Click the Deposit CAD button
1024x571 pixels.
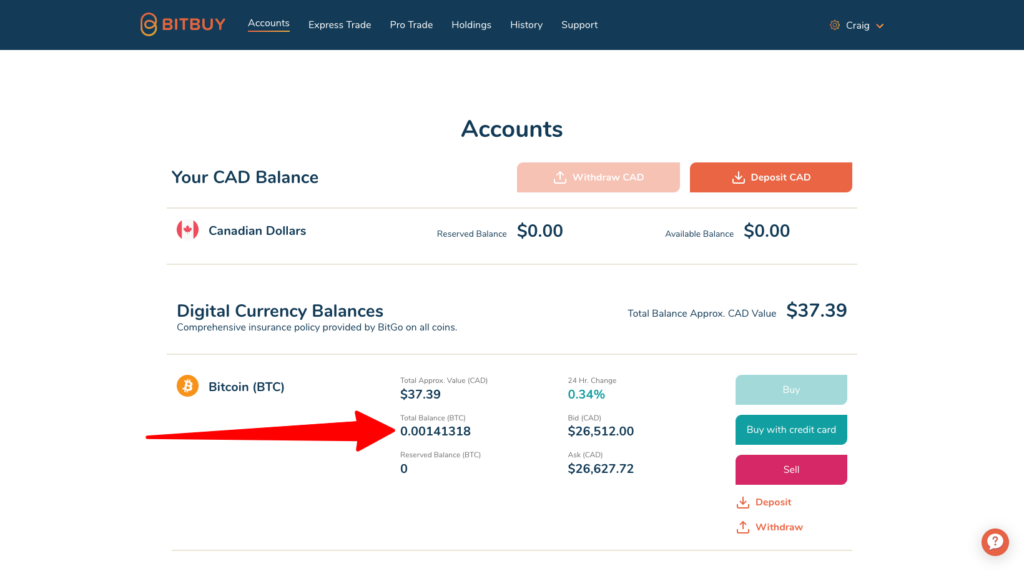point(771,177)
